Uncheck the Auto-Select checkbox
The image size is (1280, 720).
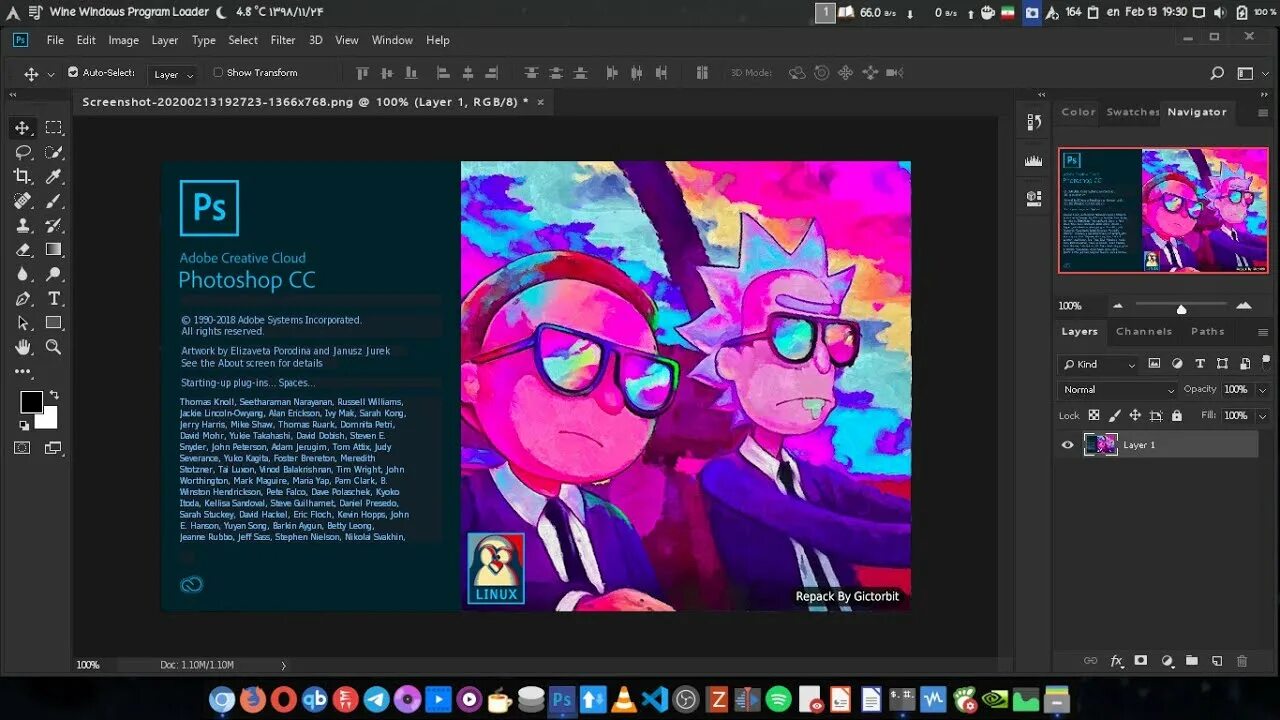pyautogui.click(x=73, y=72)
